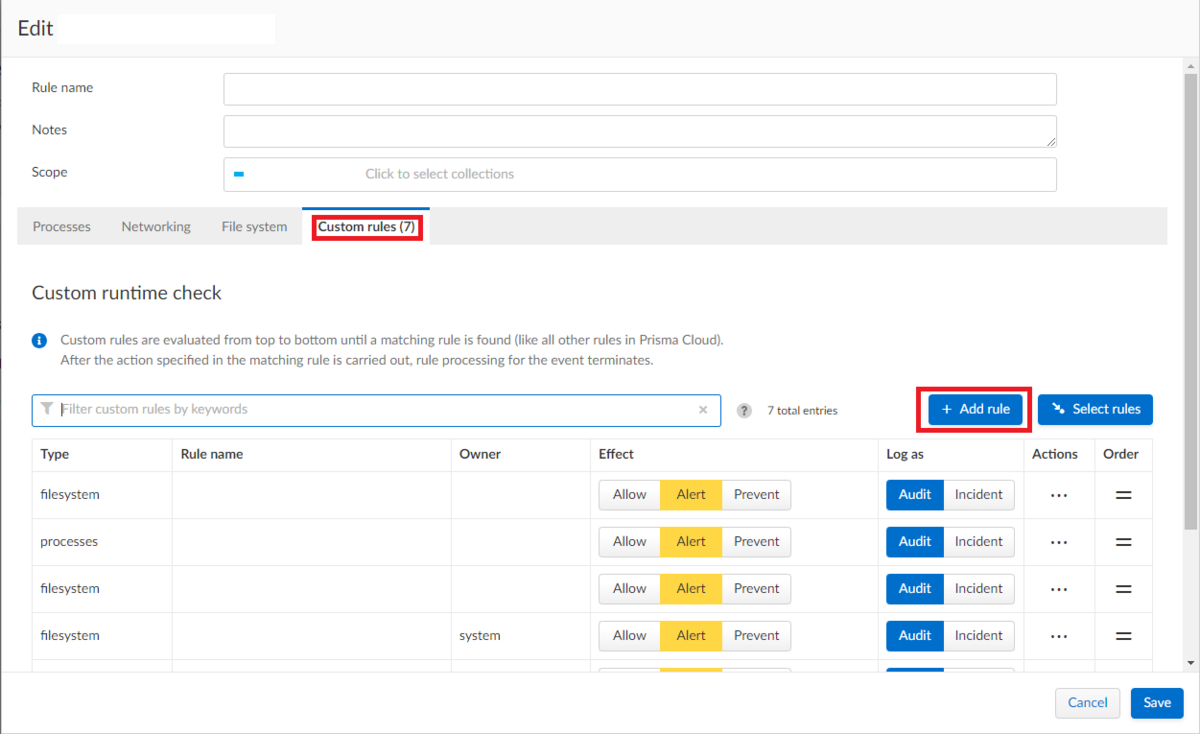Set processes rule effect to Prevent
Screen dimensions: 1200x734
pos(756,542)
